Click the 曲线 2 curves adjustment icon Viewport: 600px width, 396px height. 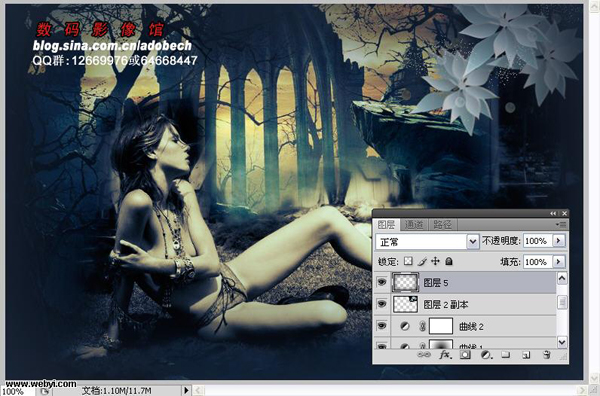click(x=404, y=326)
